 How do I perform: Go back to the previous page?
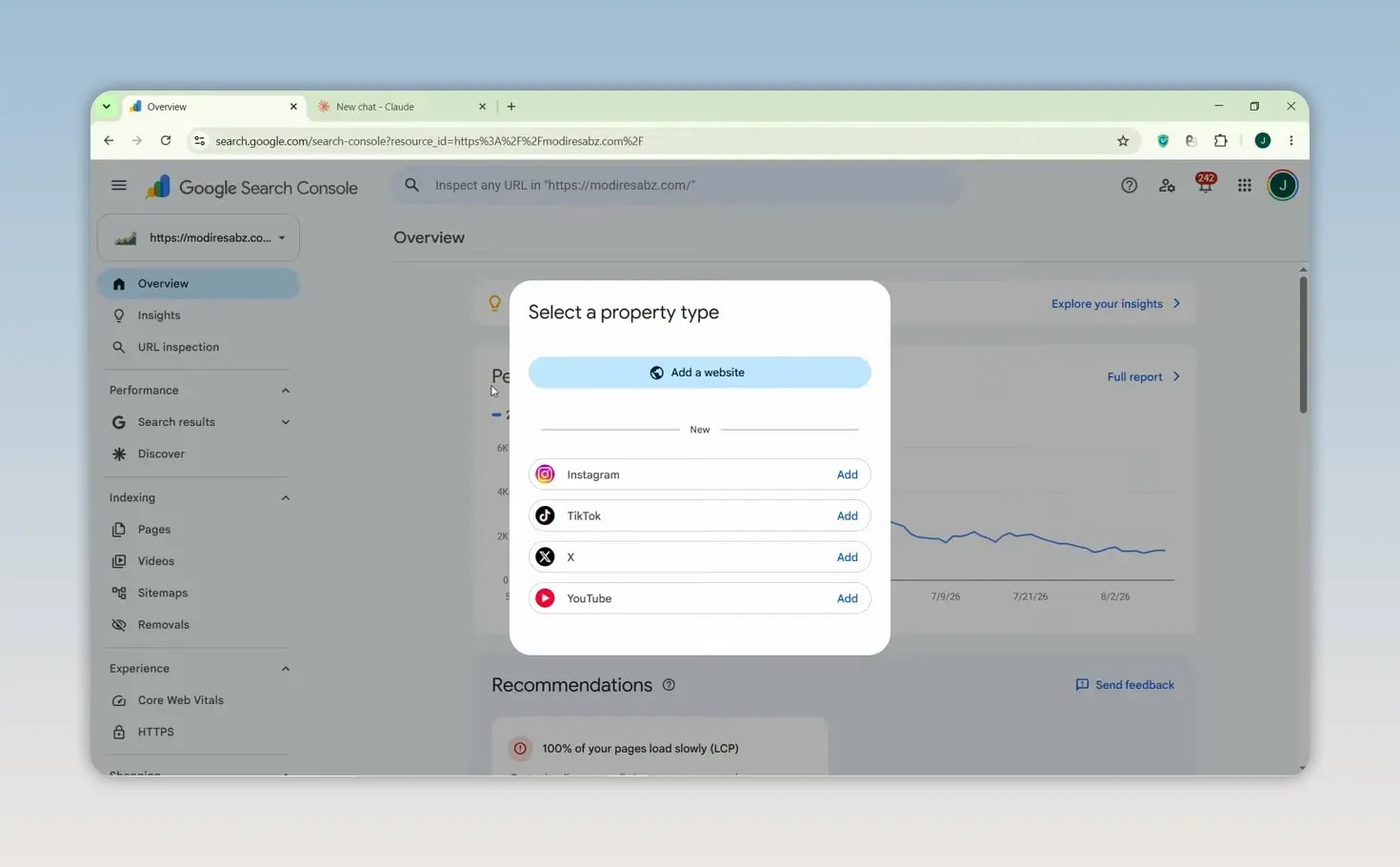click(109, 141)
